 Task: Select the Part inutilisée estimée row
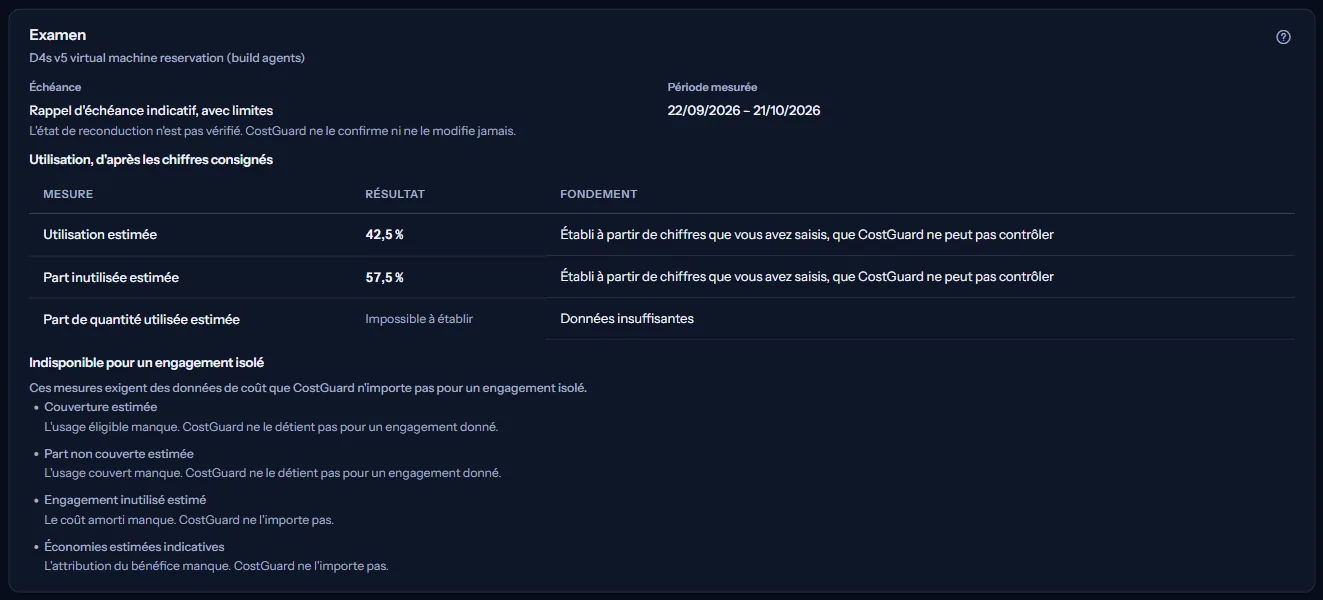tap(661, 277)
